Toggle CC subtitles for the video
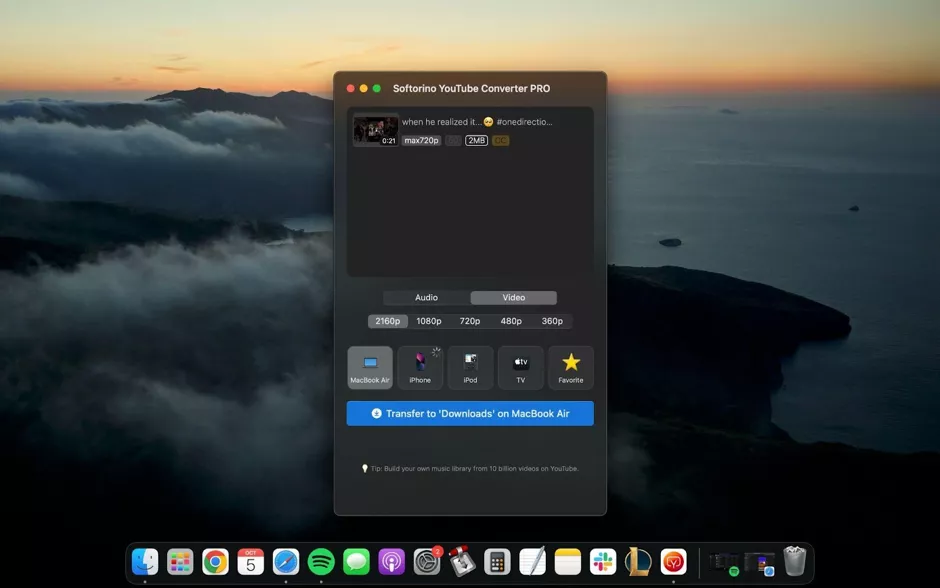The height and width of the screenshot is (588, 940). tap(500, 140)
